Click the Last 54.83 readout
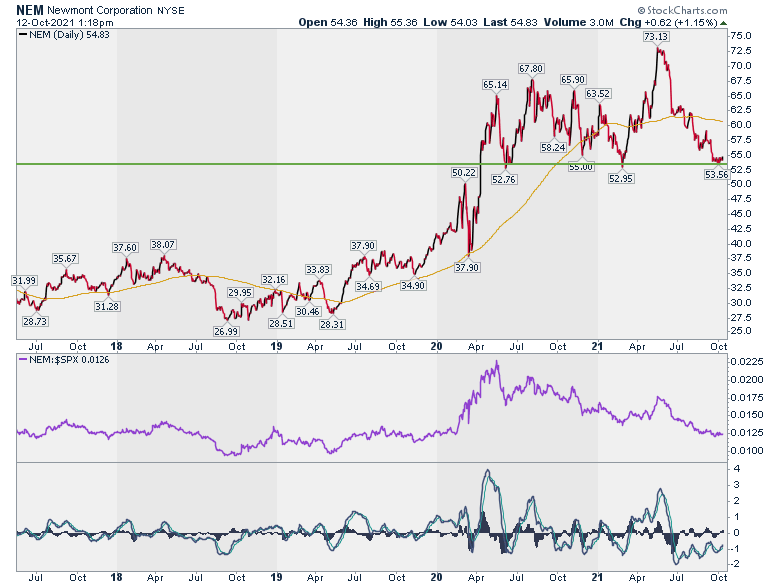The width and height of the screenshot is (780, 586). (x=510, y=22)
